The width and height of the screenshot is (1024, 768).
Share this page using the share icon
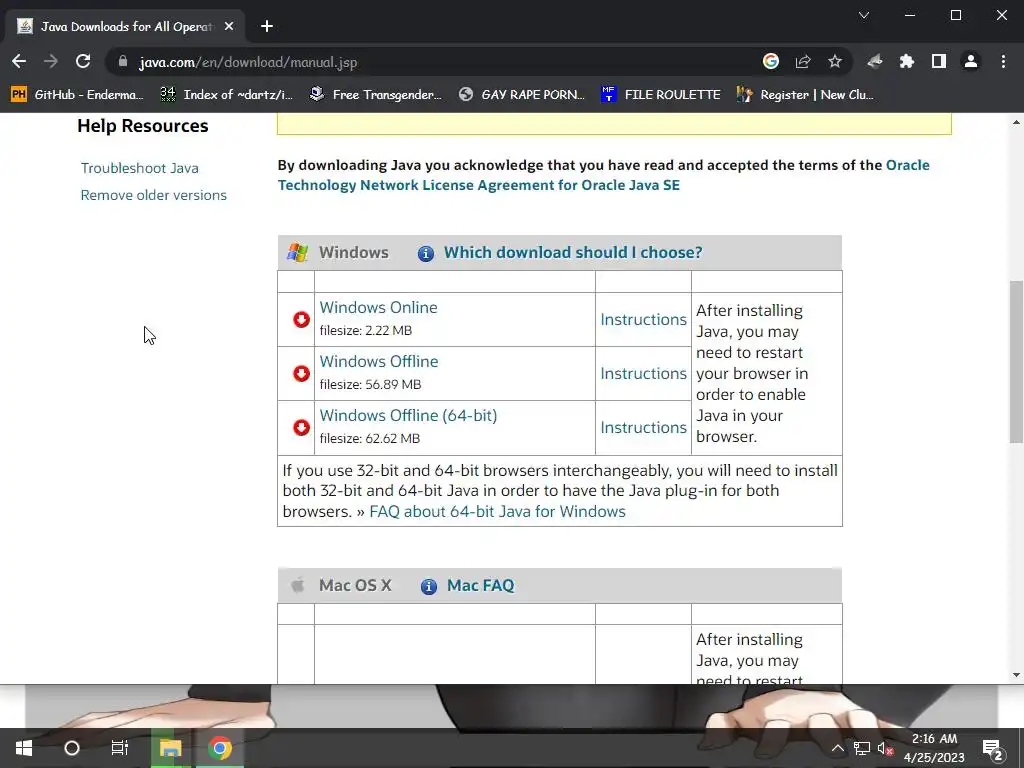tap(803, 61)
